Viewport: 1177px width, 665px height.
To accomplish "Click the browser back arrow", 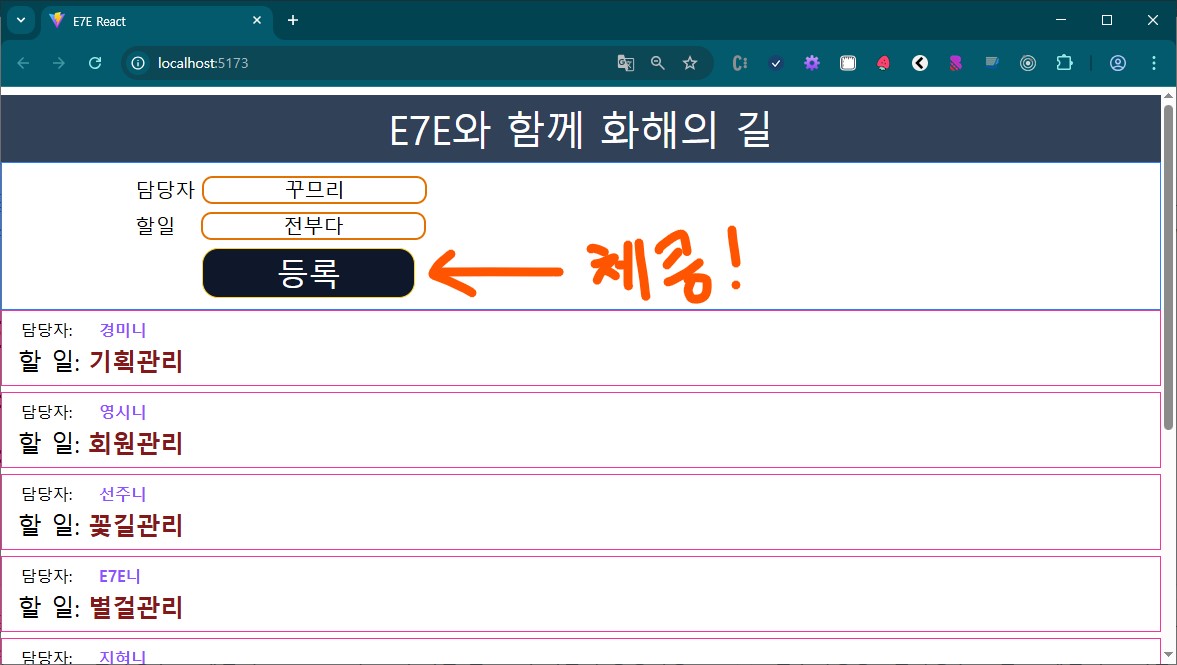I will pos(23,63).
